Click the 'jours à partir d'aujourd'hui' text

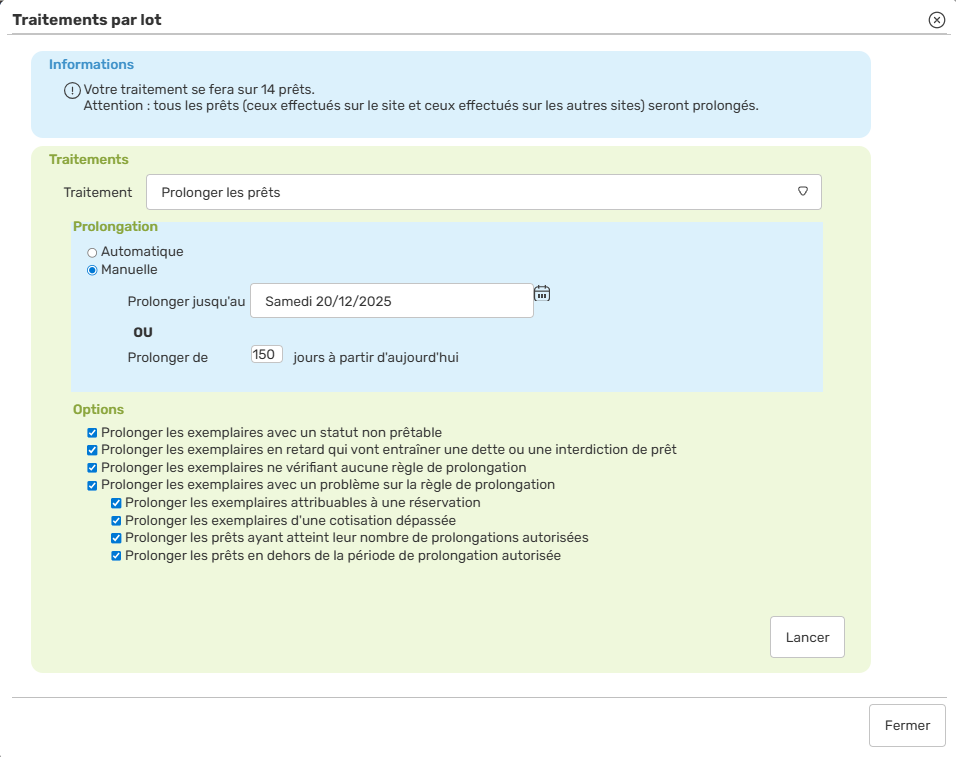tap(376, 357)
